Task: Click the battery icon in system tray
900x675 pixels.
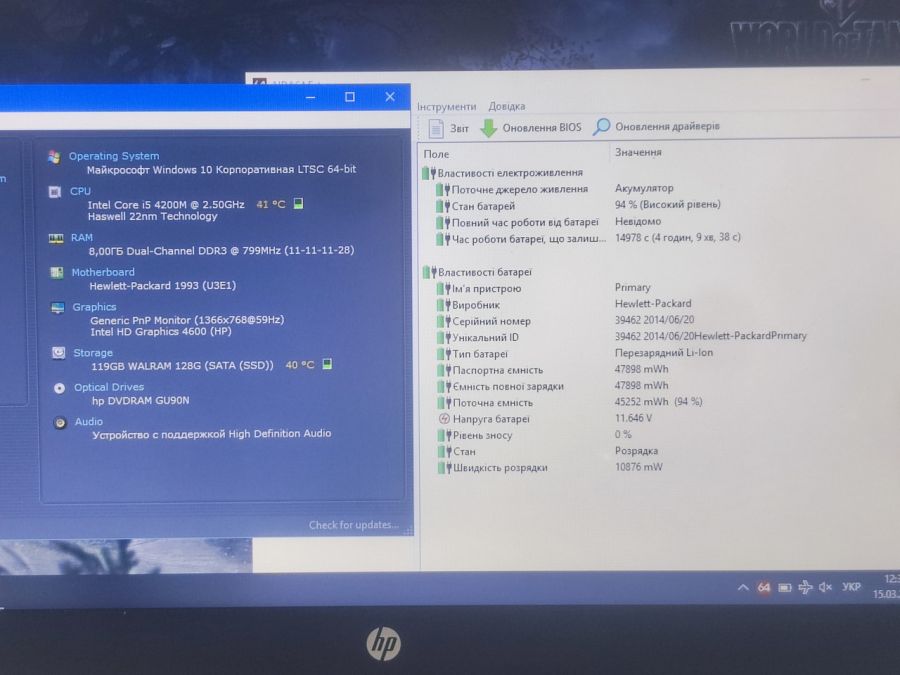Action: [x=785, y=587]
